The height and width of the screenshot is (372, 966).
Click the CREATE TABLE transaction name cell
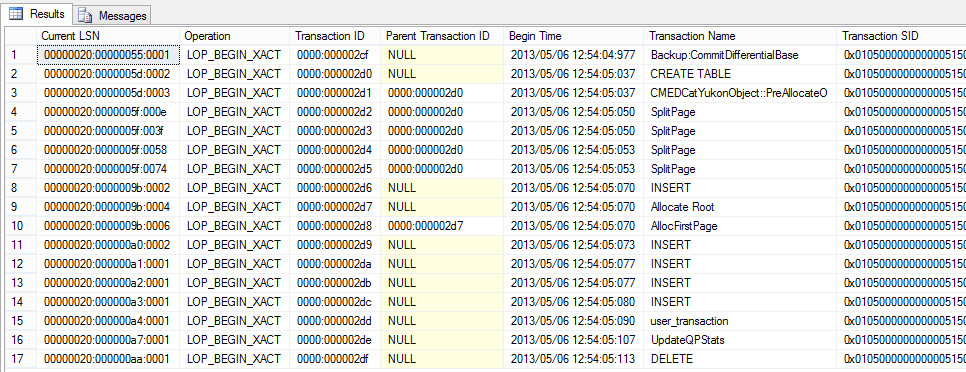coord(741,74)
